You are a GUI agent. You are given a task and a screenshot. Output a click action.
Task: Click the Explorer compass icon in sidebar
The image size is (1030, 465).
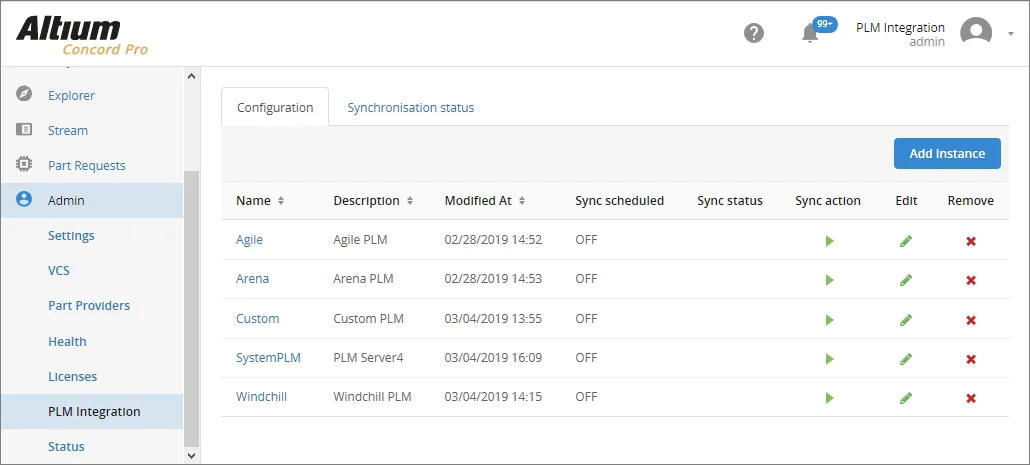click(x=24, y=94)
